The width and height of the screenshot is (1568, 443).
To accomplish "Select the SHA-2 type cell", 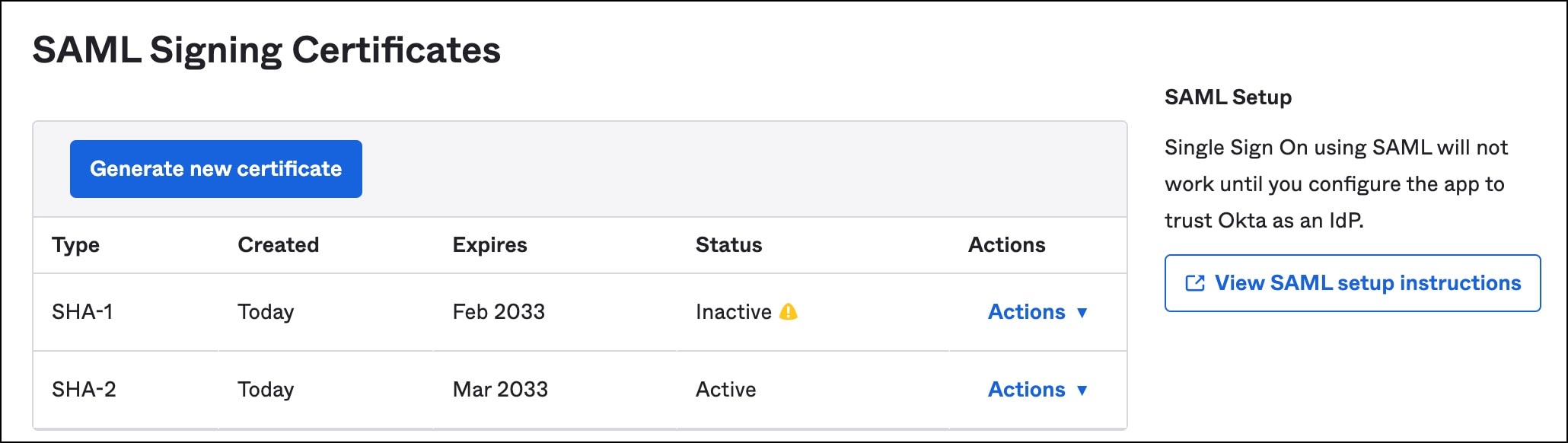I will click(84, 389).
